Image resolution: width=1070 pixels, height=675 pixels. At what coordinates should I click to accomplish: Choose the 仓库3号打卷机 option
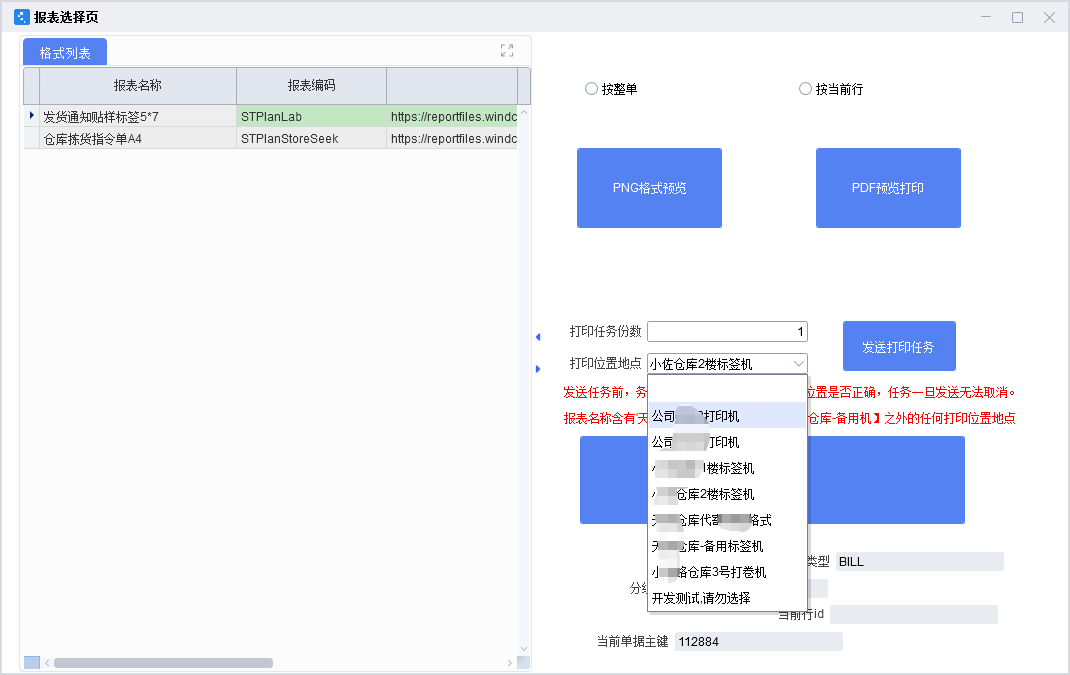click(727, 571)
